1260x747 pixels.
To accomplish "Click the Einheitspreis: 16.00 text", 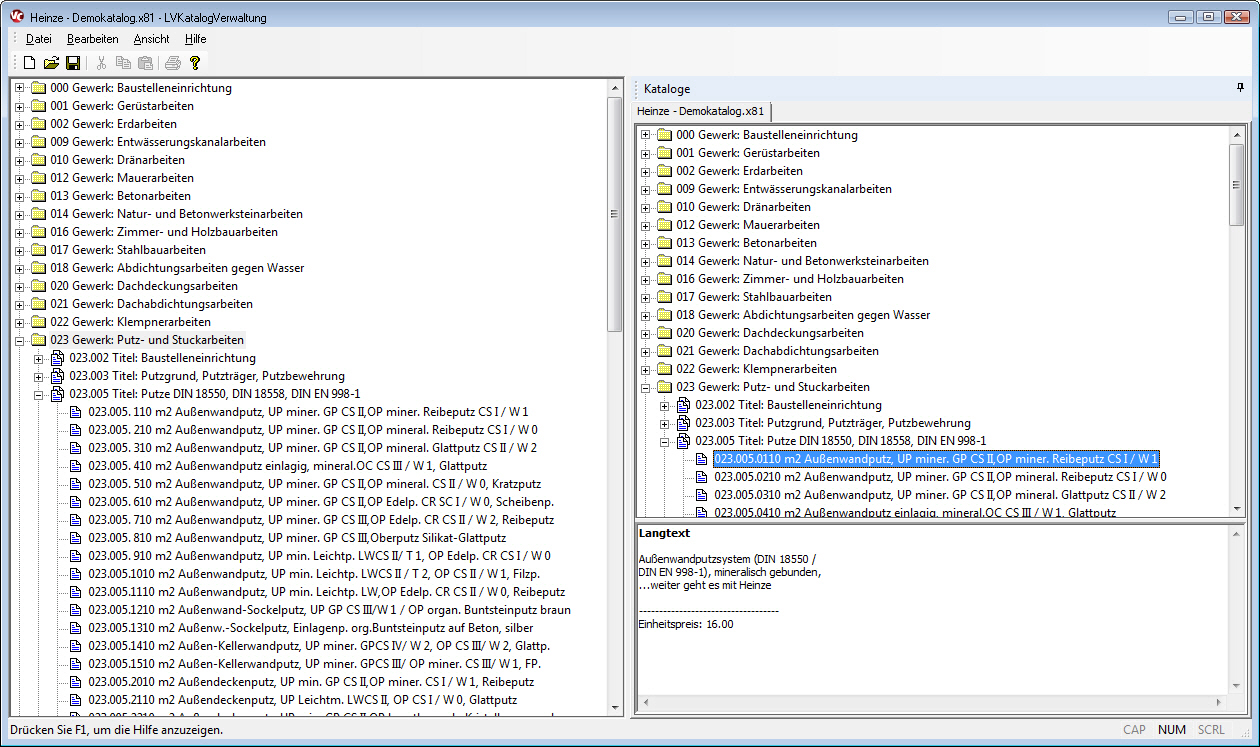I will tap(686, 624).
